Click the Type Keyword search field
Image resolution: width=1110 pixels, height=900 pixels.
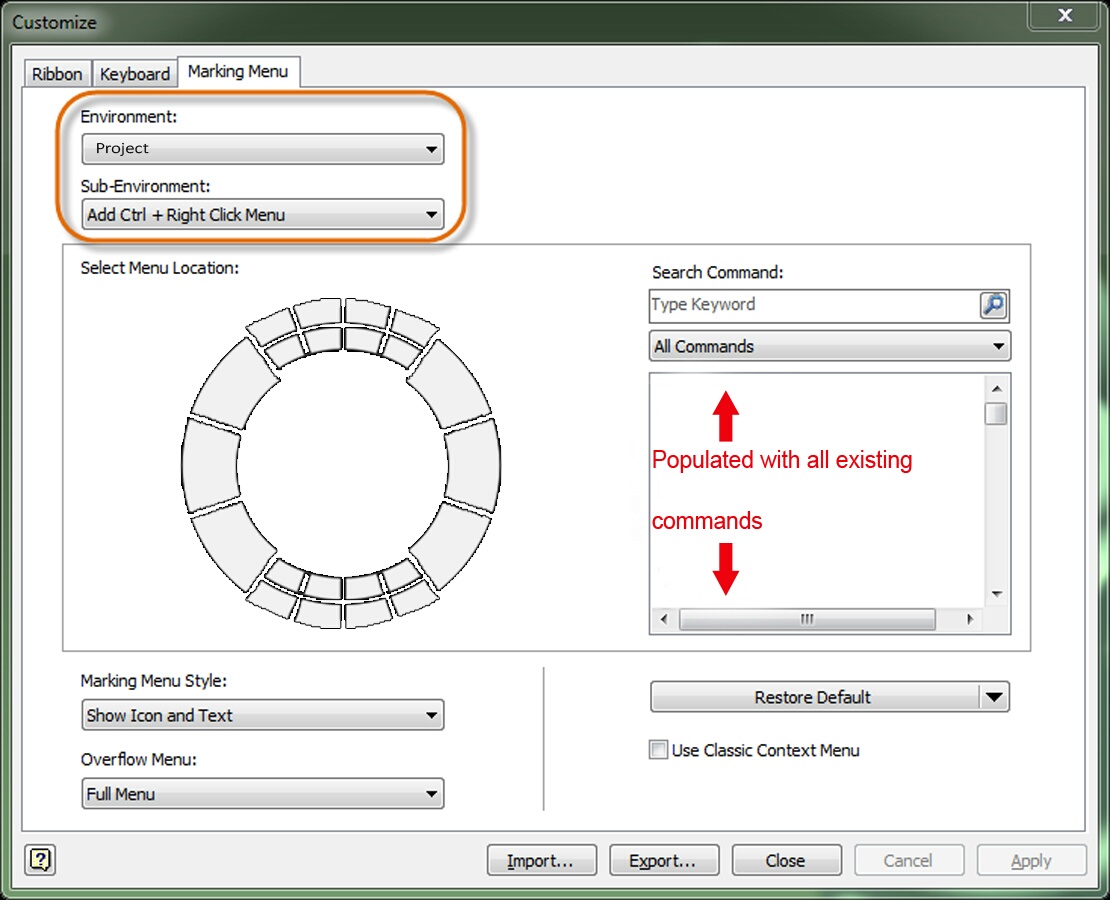click(x=812, y=305)
